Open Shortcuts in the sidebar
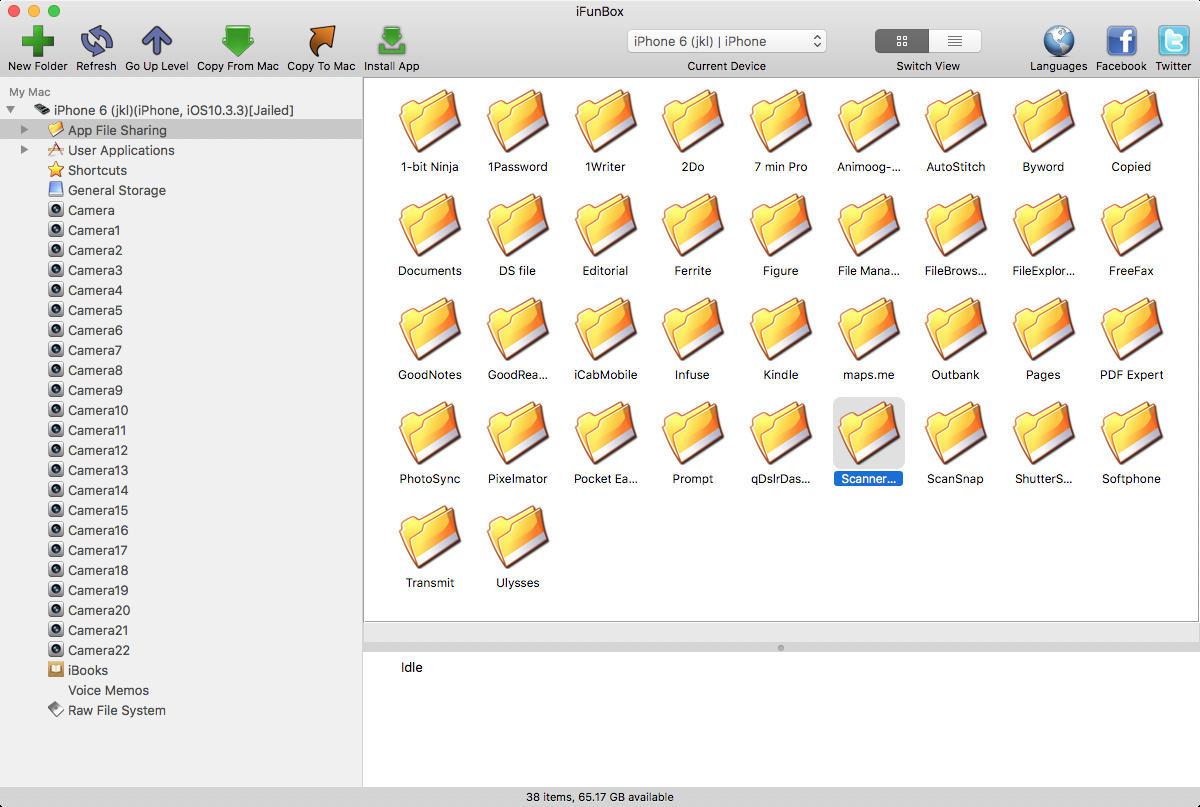Image resolution: width=1200 pixels, height=807 pixels. 97,170
